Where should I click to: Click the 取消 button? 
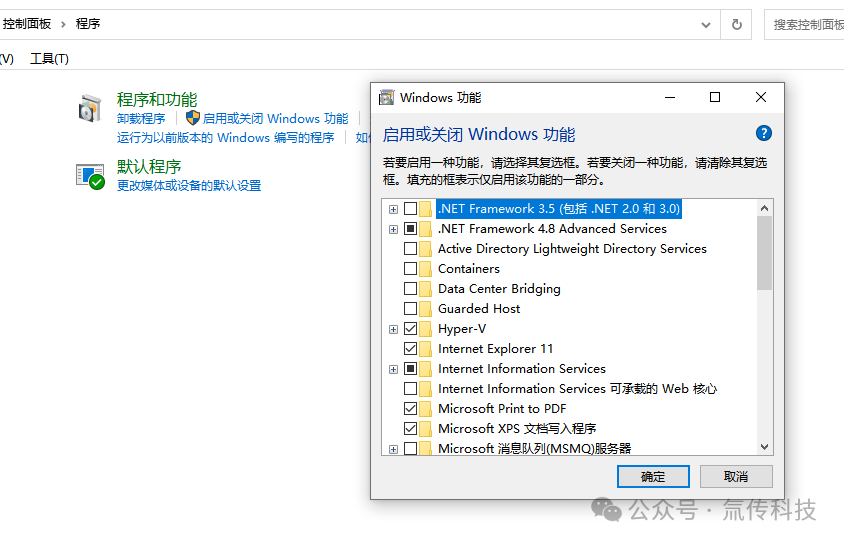pyautogui.click(x=736, y=477)
